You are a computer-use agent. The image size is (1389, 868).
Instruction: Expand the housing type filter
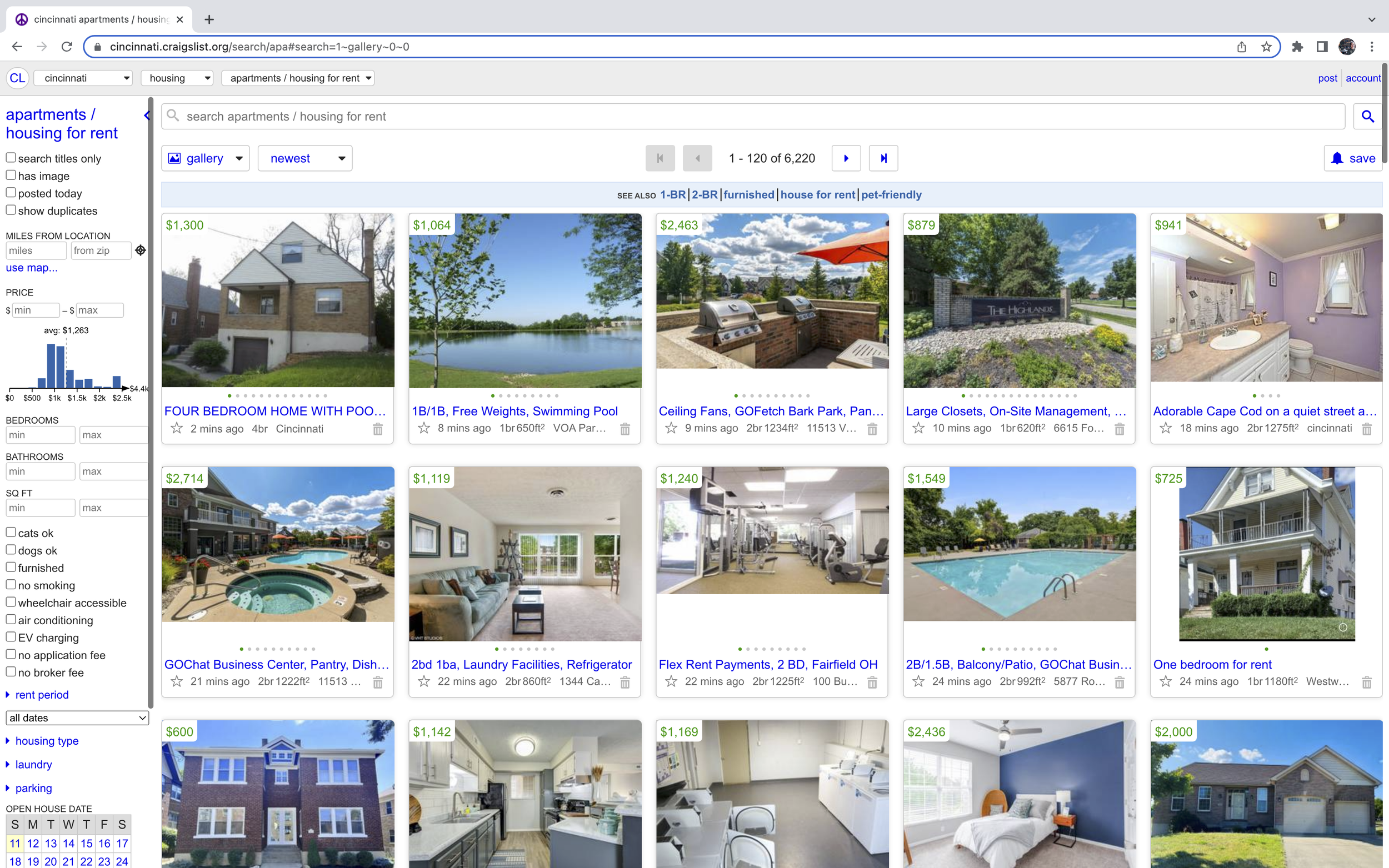47,741
